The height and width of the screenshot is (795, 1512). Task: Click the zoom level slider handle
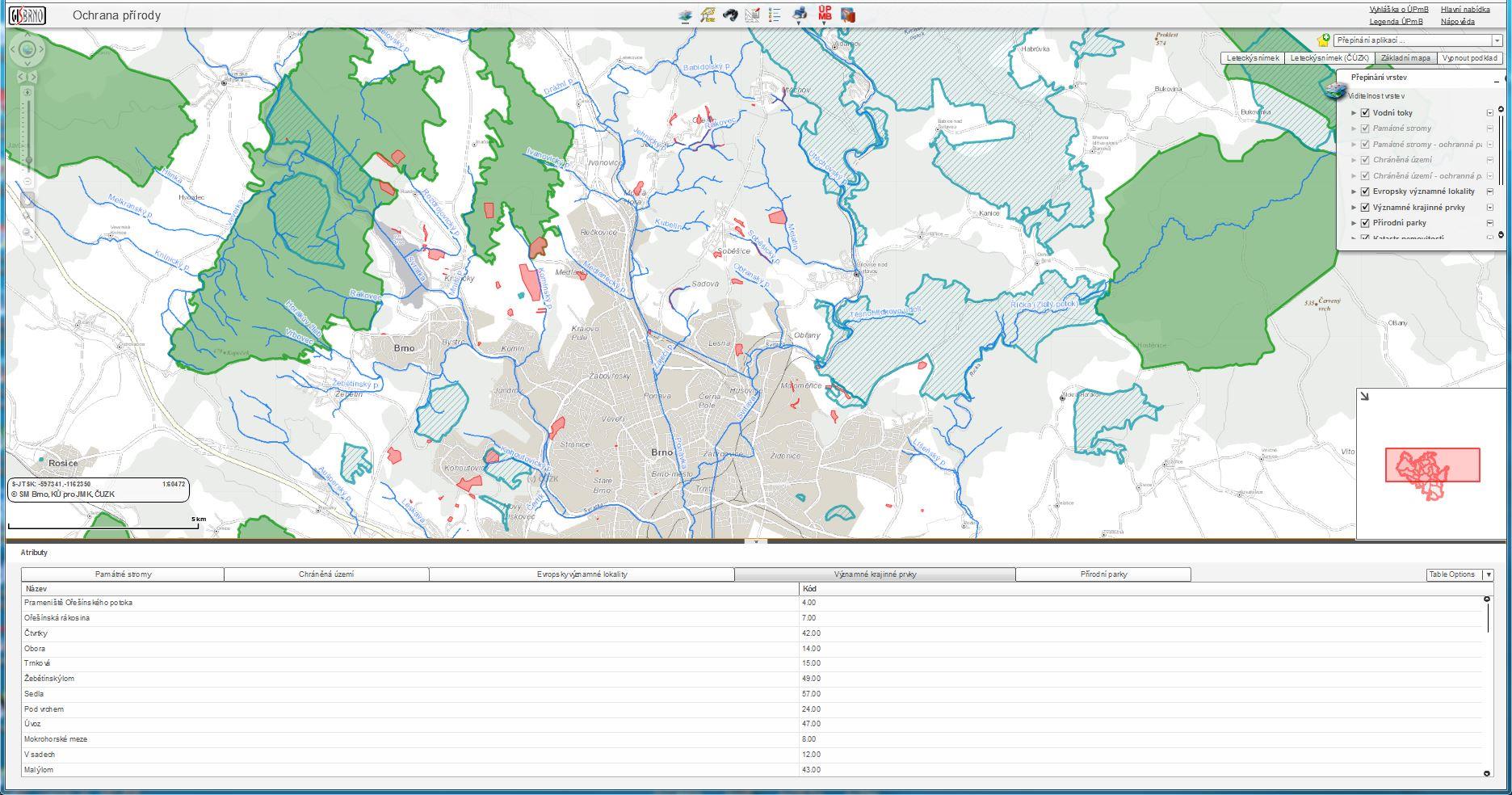tap(27, 160)
